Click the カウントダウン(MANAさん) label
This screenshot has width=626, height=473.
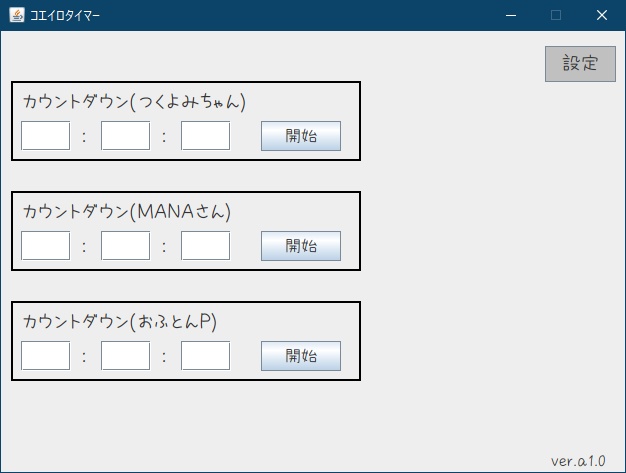[x=127, y=212]
